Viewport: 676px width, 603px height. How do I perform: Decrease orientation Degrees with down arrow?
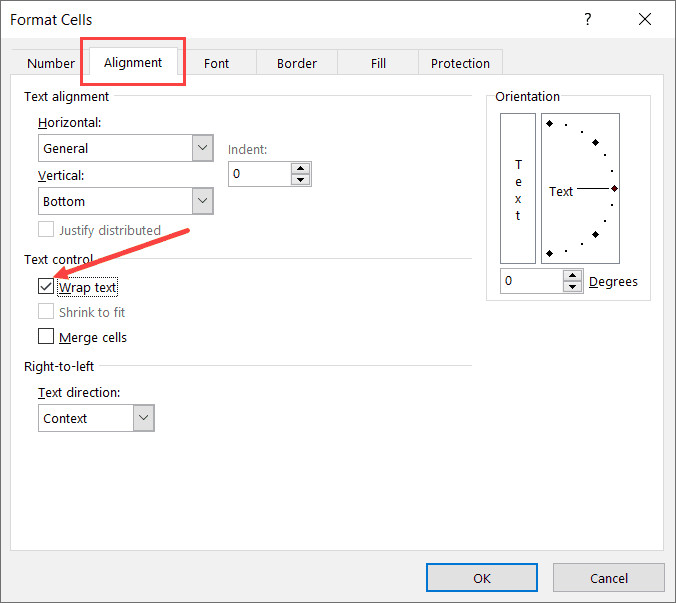[x=572, y=287]
